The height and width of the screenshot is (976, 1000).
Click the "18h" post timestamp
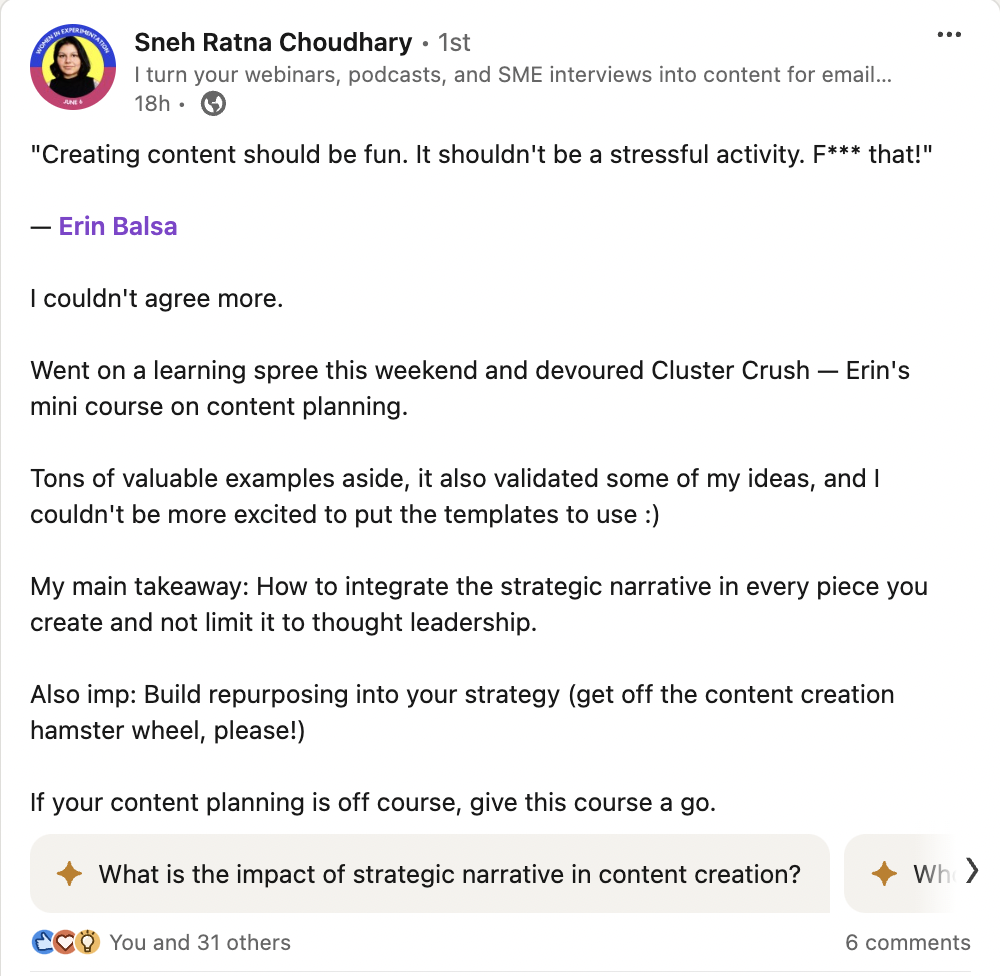pyautogui.click(x=152, y=103)
